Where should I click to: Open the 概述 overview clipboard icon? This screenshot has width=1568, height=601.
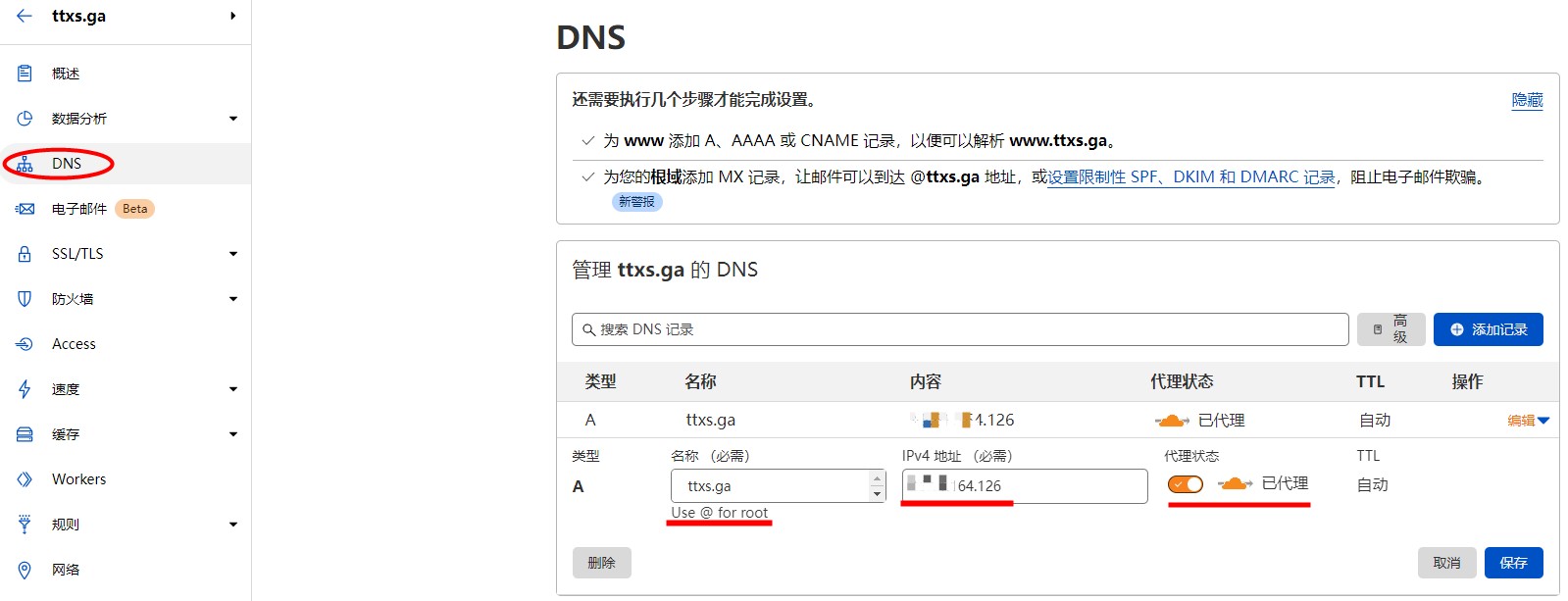(x=25, y=74)
